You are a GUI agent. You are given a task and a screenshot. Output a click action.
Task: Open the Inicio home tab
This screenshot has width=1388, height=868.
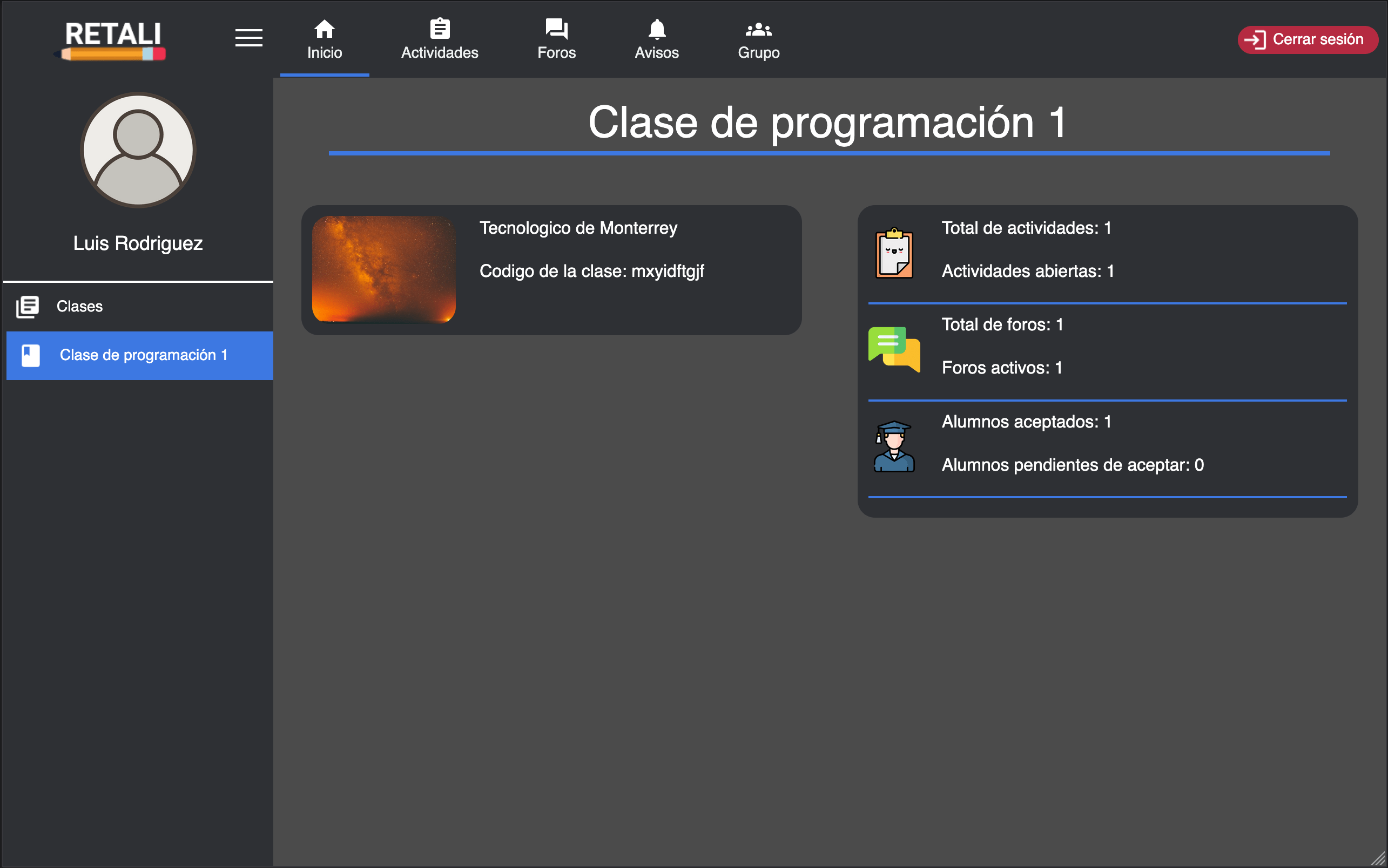point(325,39)
